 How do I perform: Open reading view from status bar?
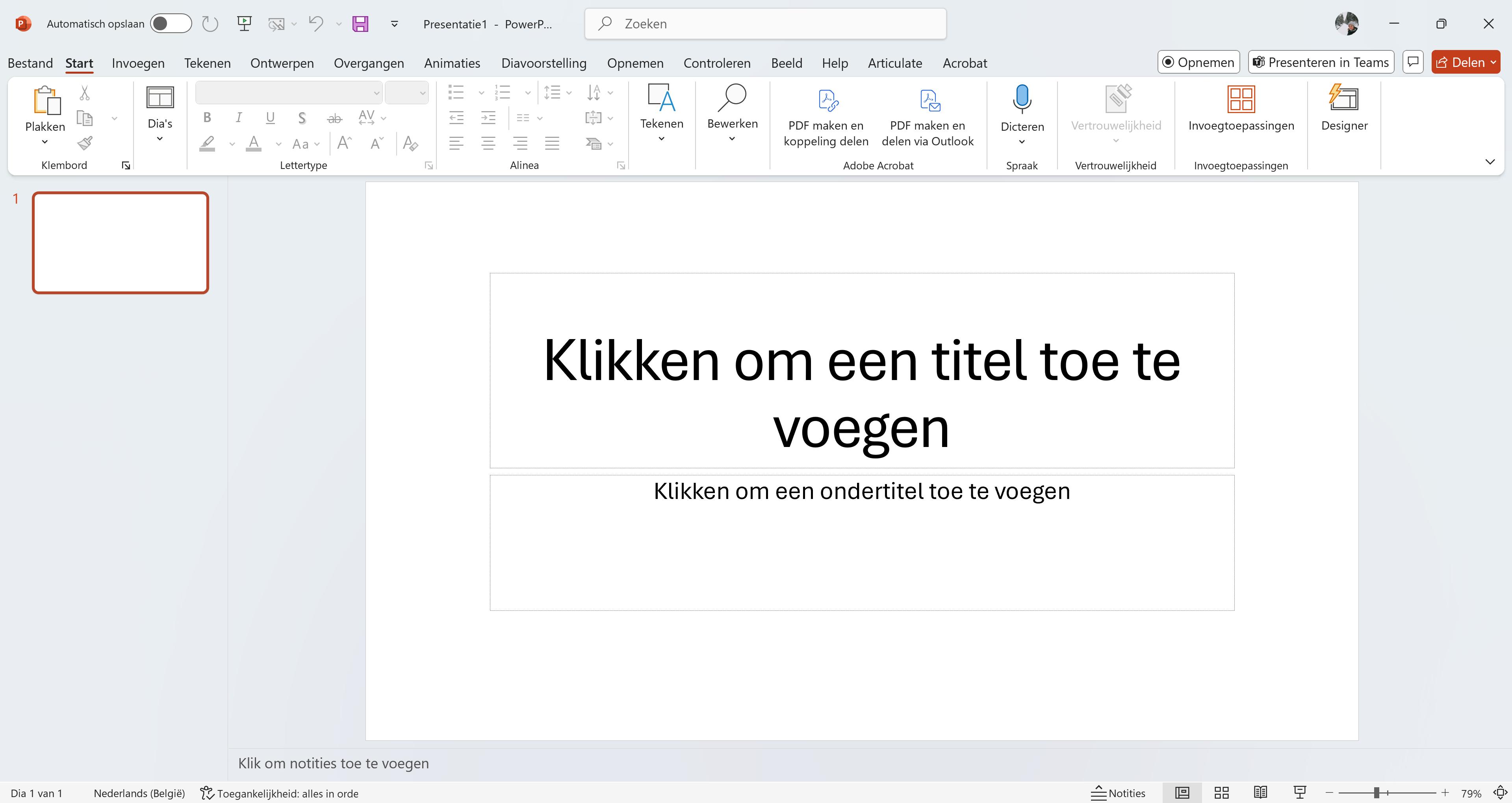pos(1260,793)
